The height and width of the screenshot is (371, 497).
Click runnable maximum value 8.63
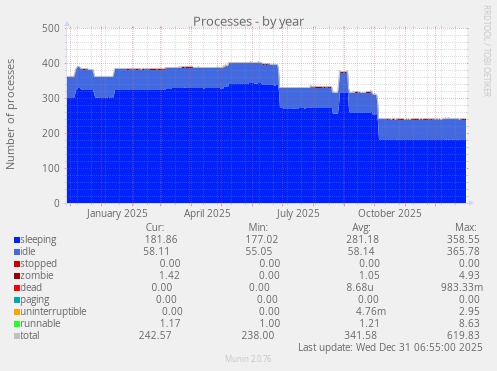click(469, 323)
